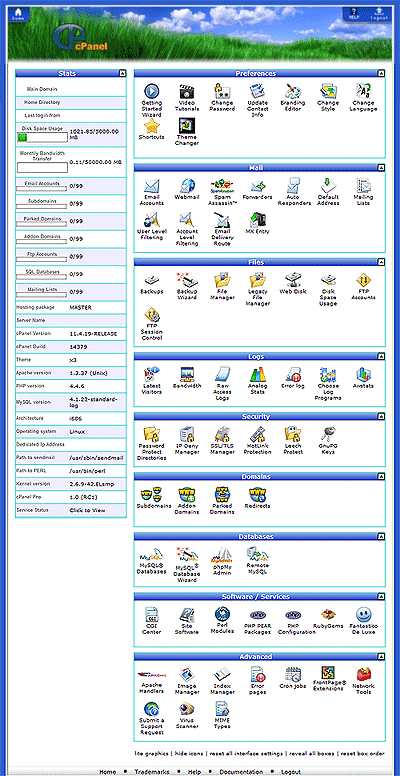Image resolution: width=400 pixels, height=776 pixels.
Task: Collapse the Logs box
Action: (x=381, y=356)
